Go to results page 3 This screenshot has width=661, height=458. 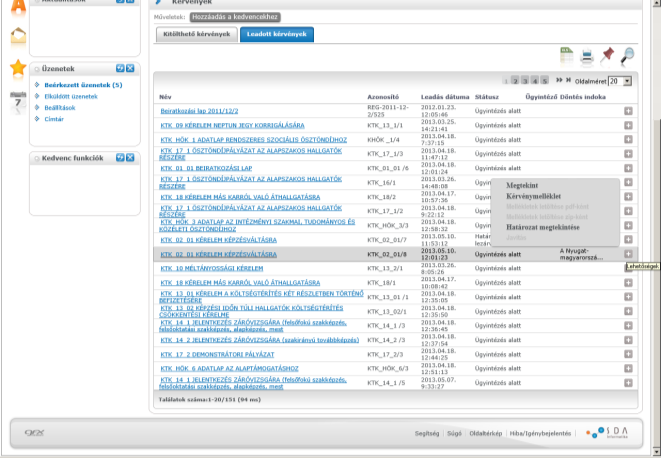pyautogui.click(x=525, y=81)
